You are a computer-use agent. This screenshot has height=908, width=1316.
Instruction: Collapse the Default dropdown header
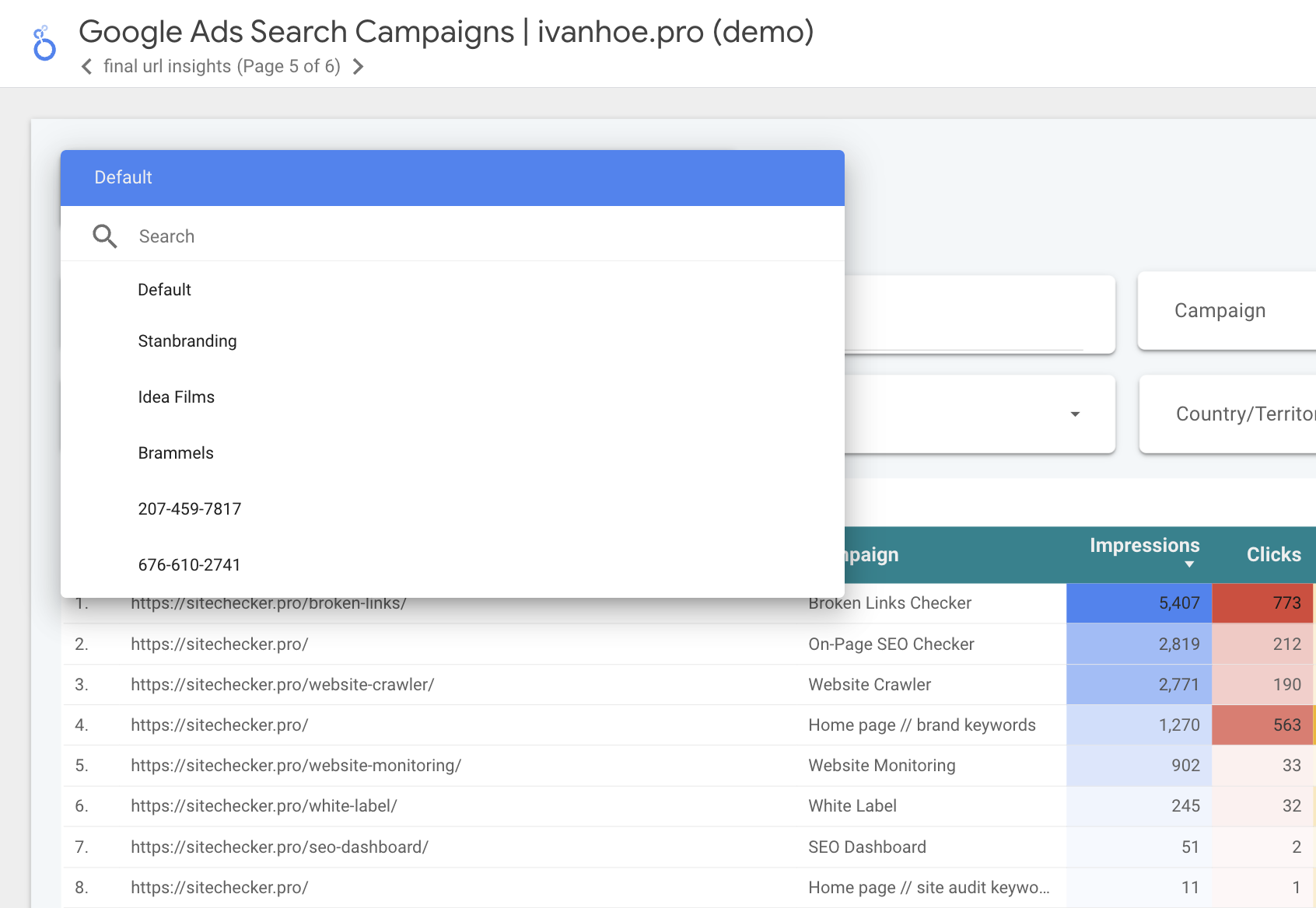click(451, 177)
